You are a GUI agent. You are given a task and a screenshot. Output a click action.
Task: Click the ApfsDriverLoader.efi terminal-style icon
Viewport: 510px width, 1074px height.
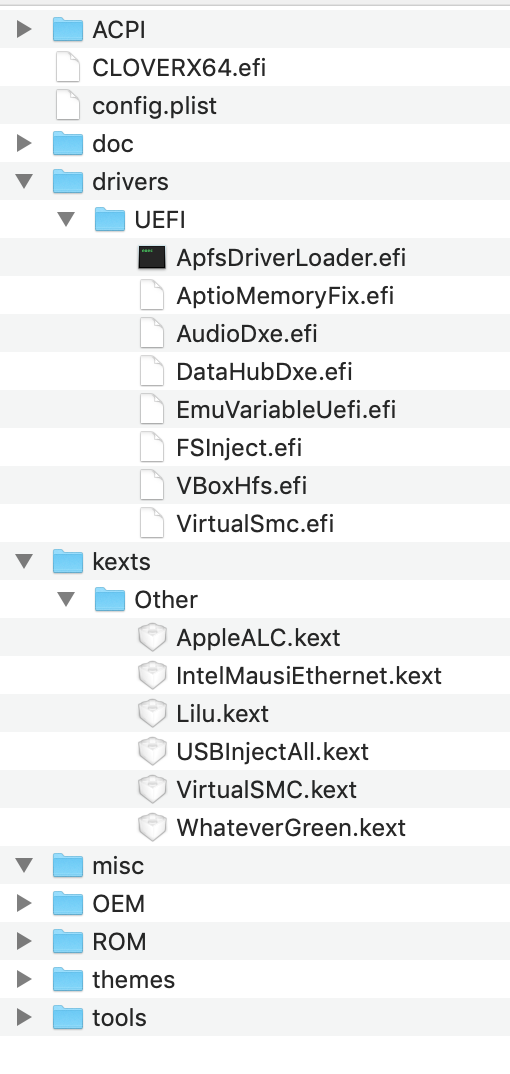click(151, 258)
